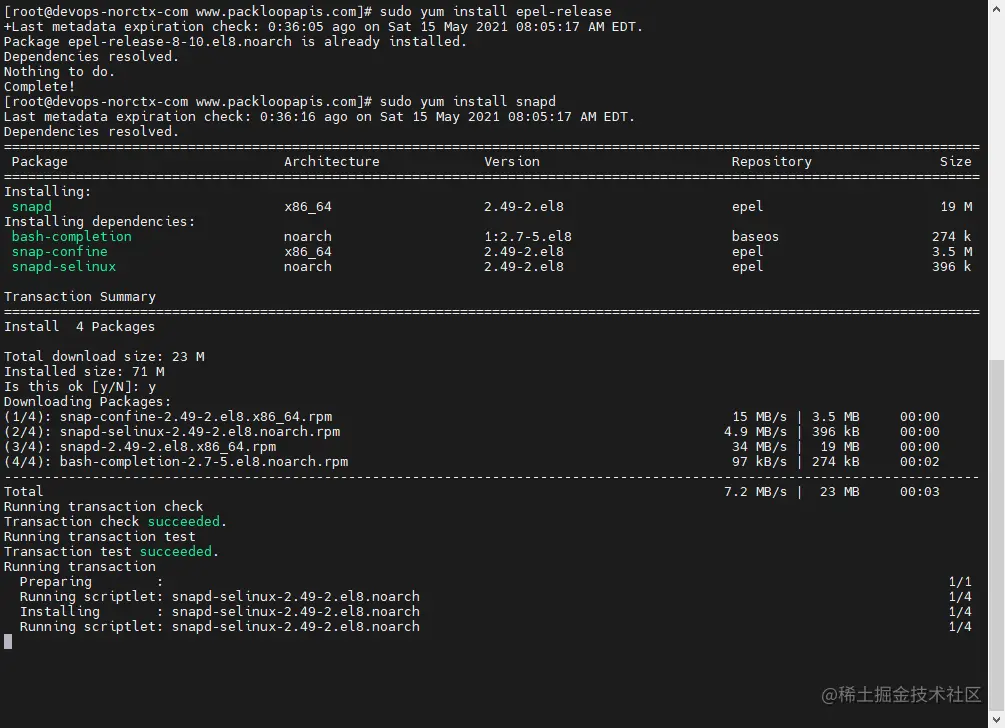Click the 'Installing:' heading line
The width and height of the screenshot is (1005, 728).
point(47,192)
